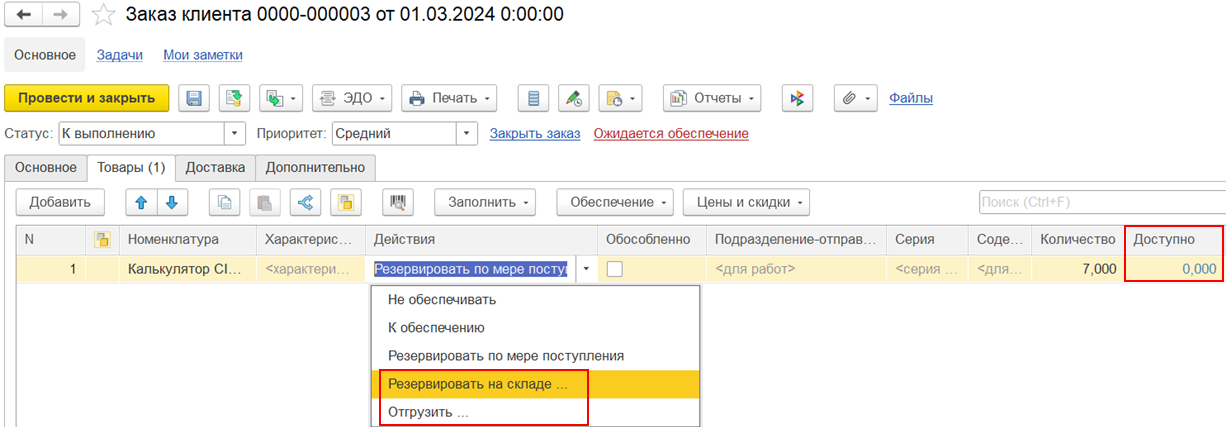This screenshot has height=427, width=1226.
Task: Click the save (floppy disk) icon
Action: pyautogui.click(x=194, y=98)
